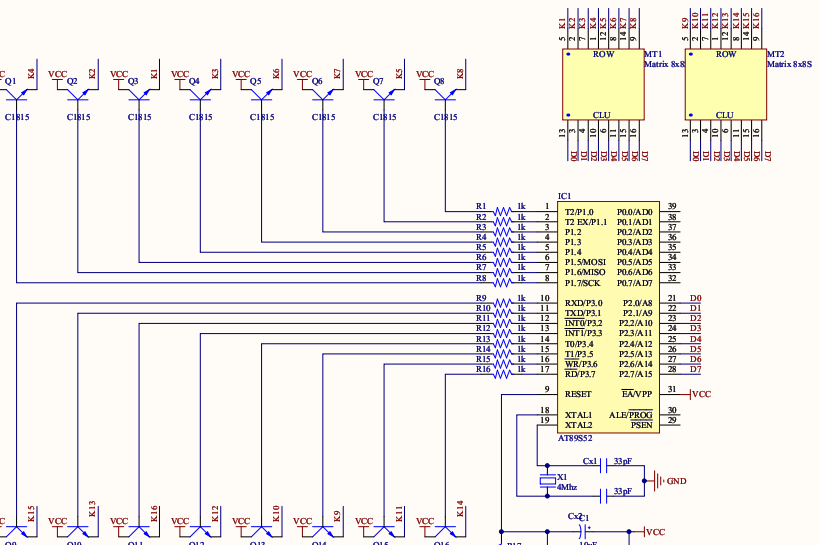Click the R4 resistor zigzag symbol
Viewport: 819px width, 545px height.
point(502,242)
